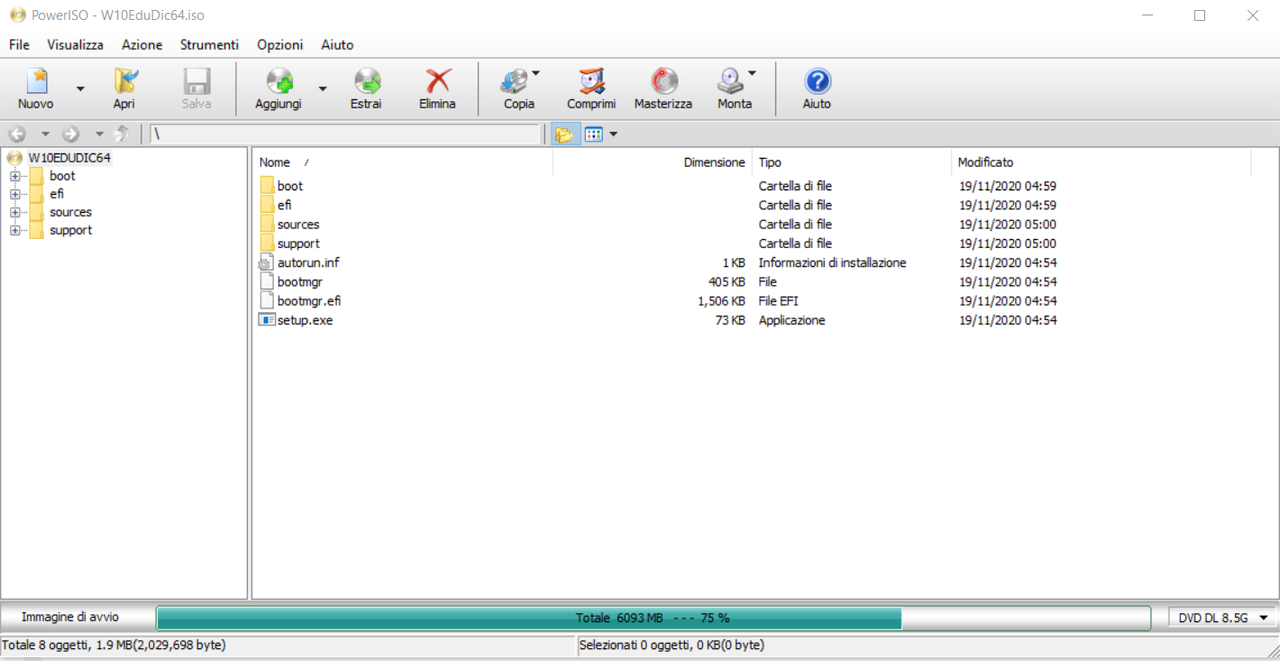Open the Opzioni menu
The height and width of the screenshot is (661, 1280).
280,45
